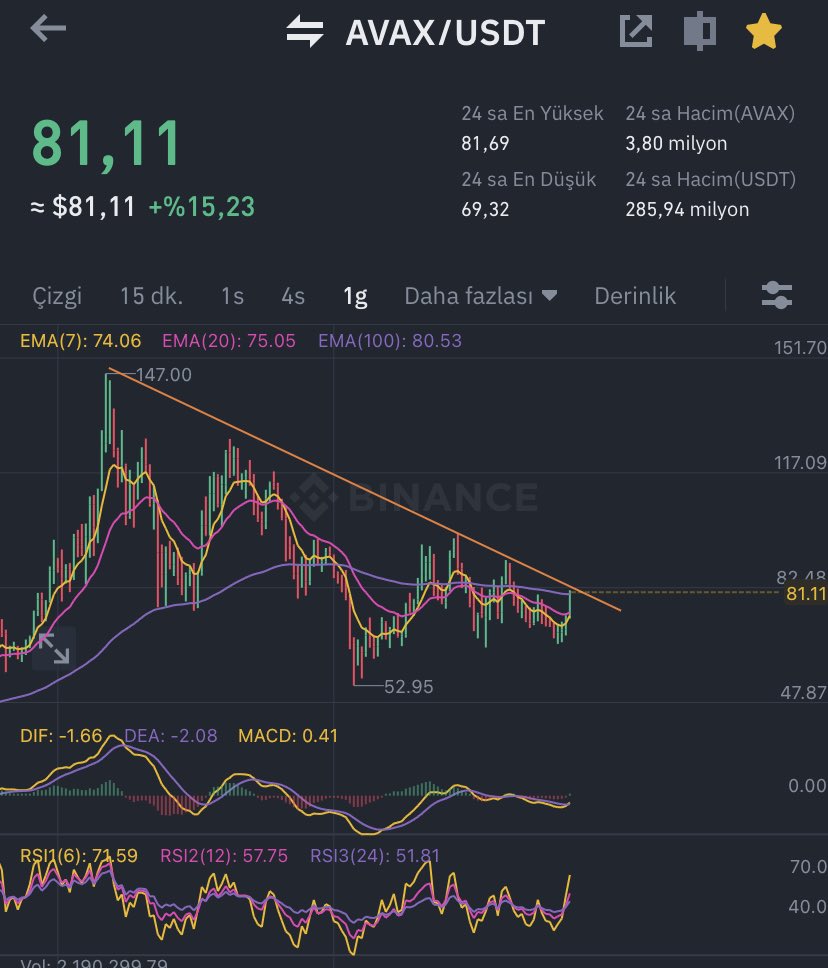
Task: Open the share chart icon
Action: [x=636, y=30]
